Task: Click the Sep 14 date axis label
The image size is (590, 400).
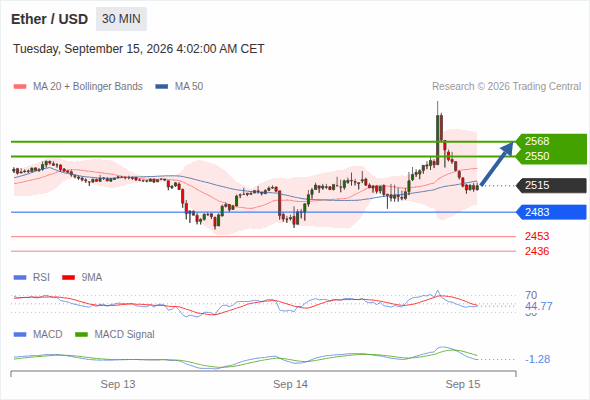Action: click(x=290, y=384)
